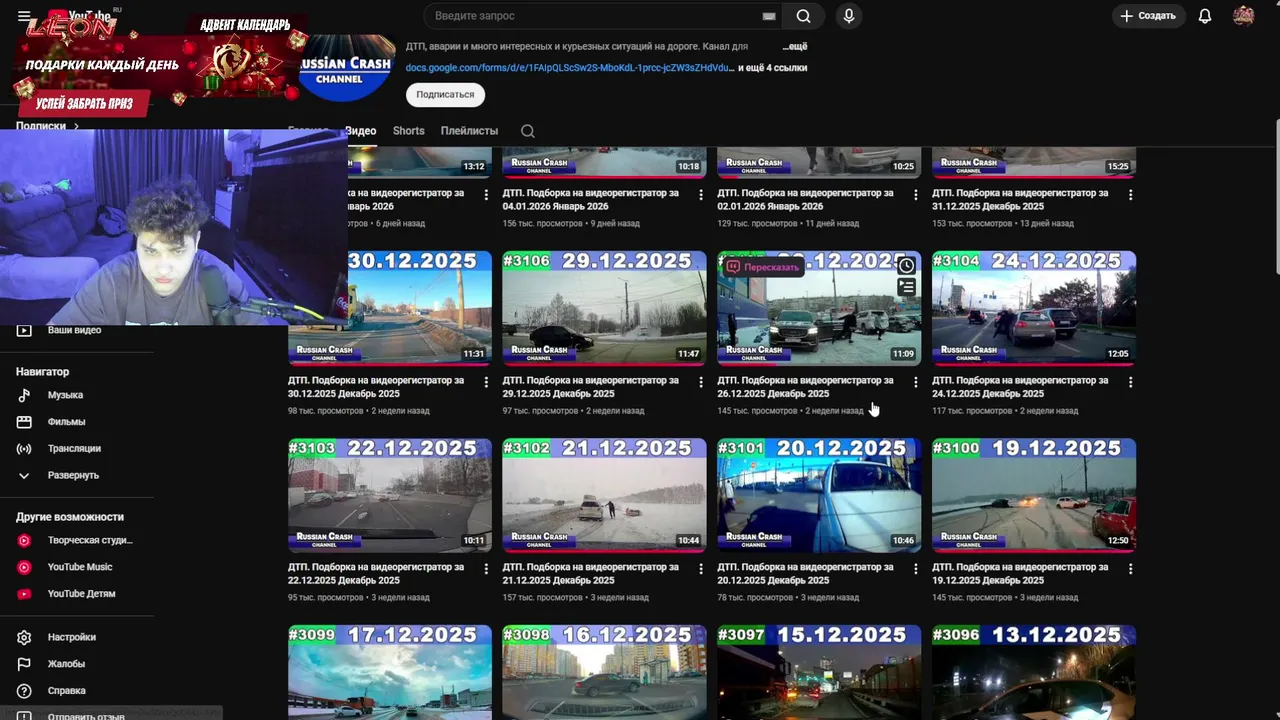Open Трансляции in the sidebar
Screen dimensions: 1280x720
click(x=74, y=449)
